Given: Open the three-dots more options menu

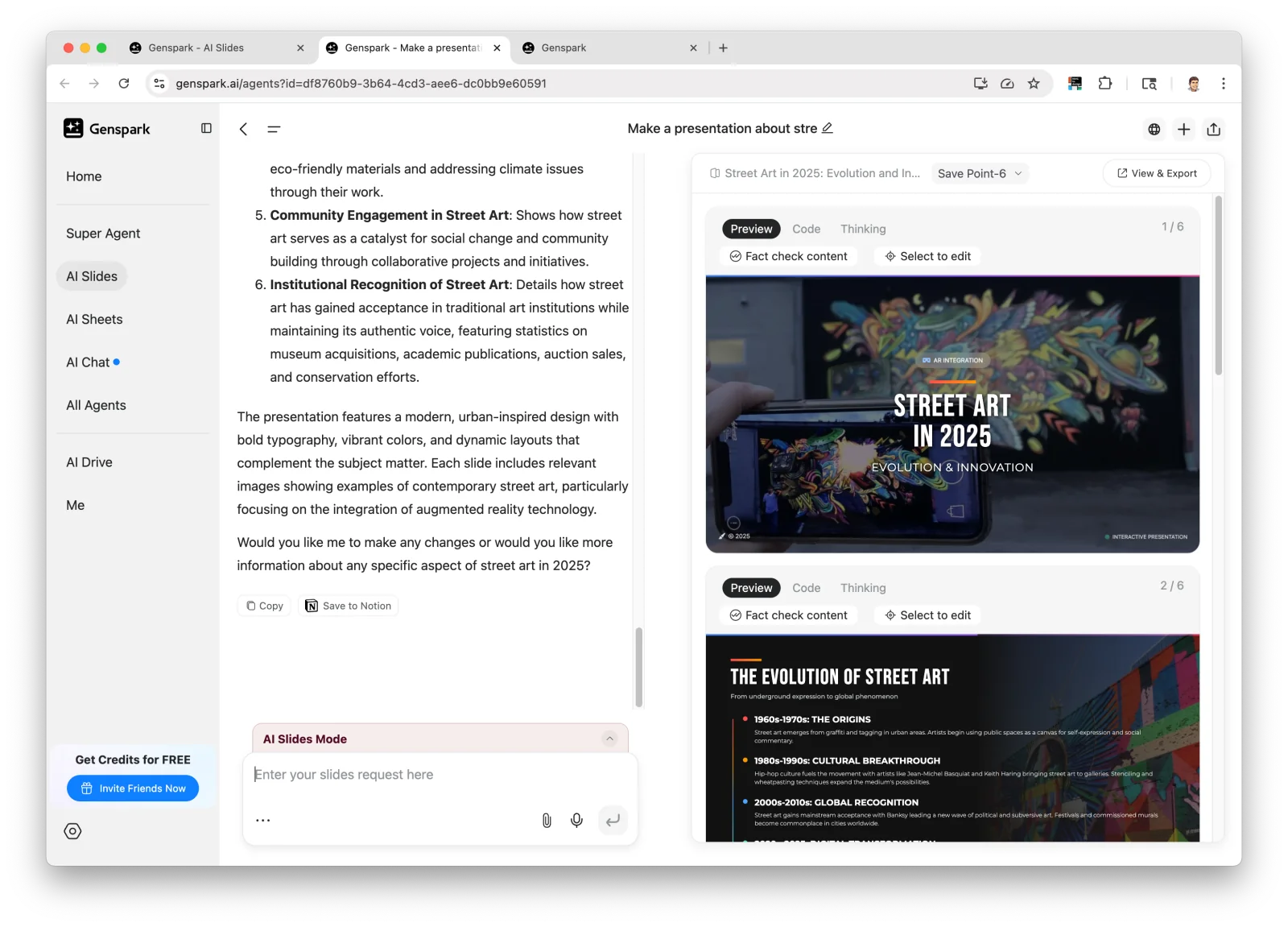Looking at the screenshot, I should 262,820.
